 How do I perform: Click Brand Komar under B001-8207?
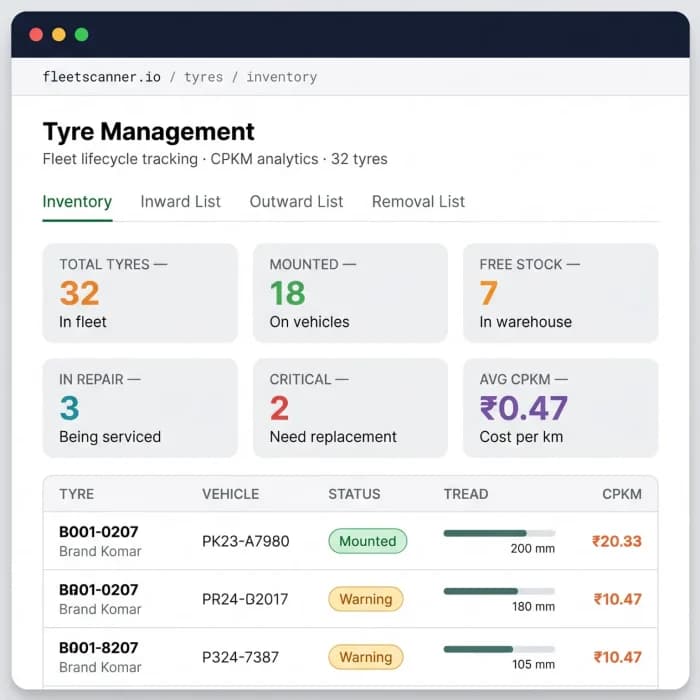click(100, 667)
